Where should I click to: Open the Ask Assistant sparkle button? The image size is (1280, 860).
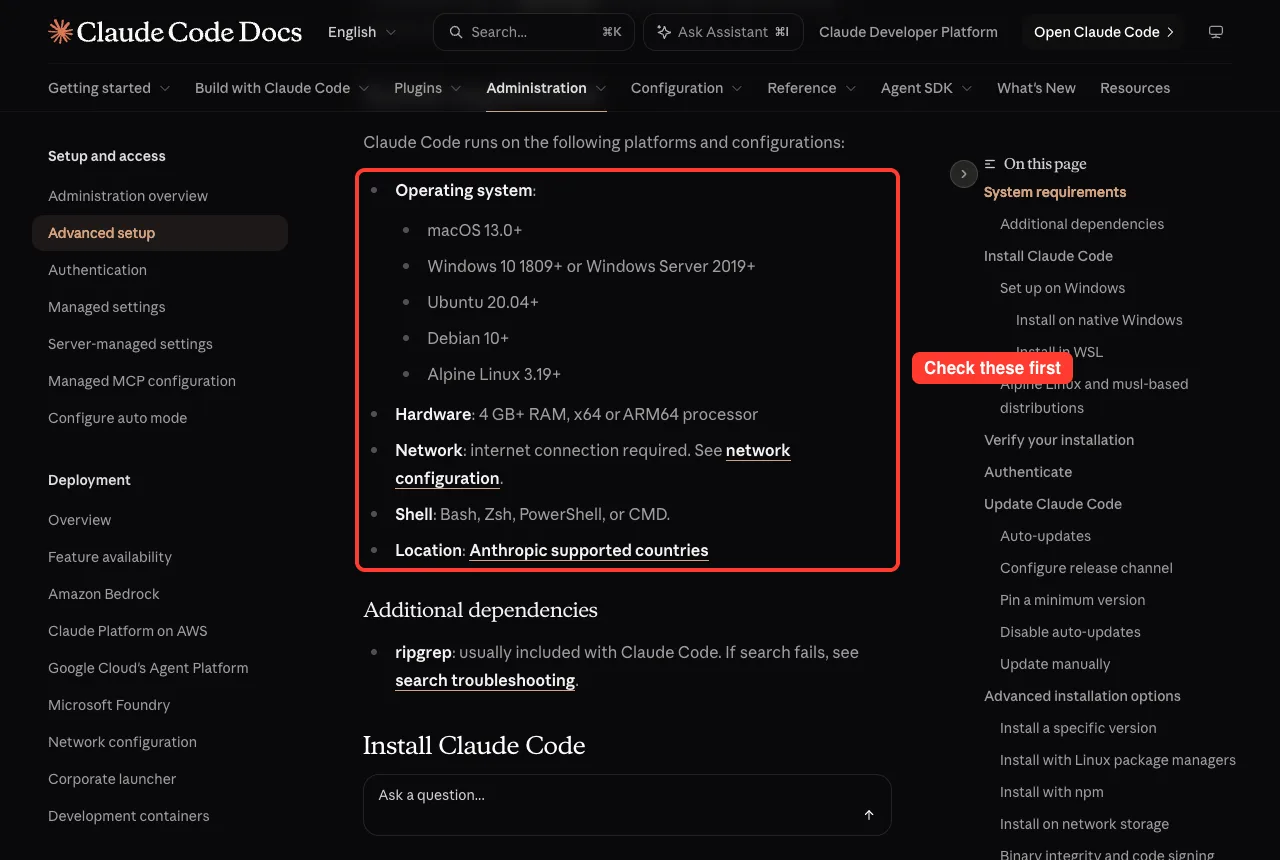click(x=723, y=32)
